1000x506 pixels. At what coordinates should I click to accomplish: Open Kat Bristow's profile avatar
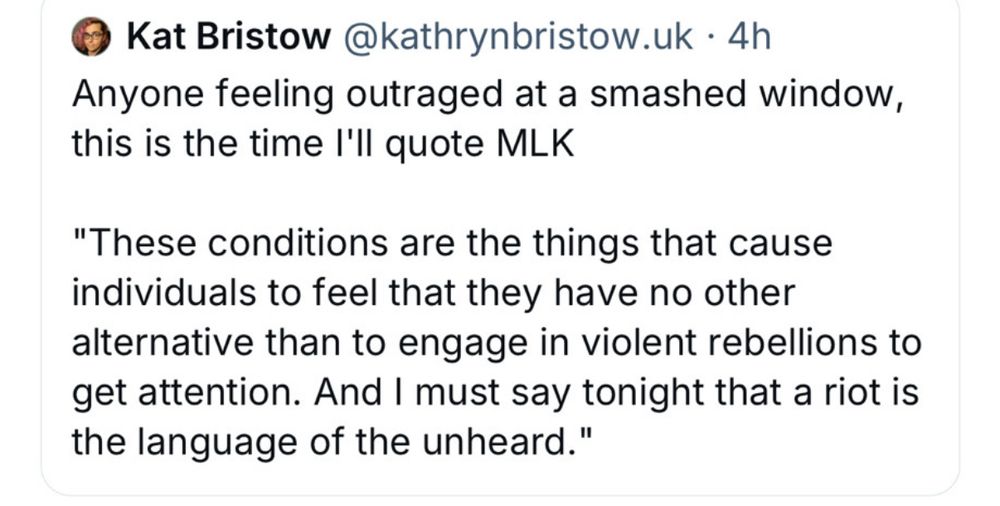coord(91,37)
